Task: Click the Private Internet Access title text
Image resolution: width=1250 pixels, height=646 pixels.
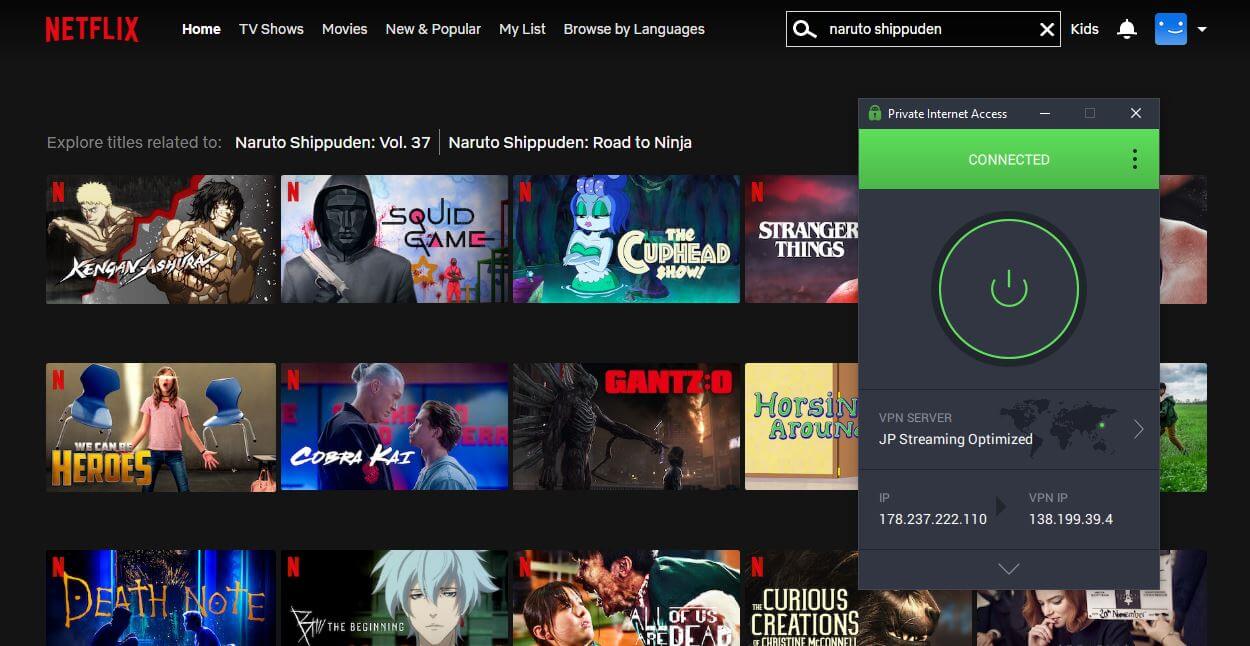Action: (947, 113)
